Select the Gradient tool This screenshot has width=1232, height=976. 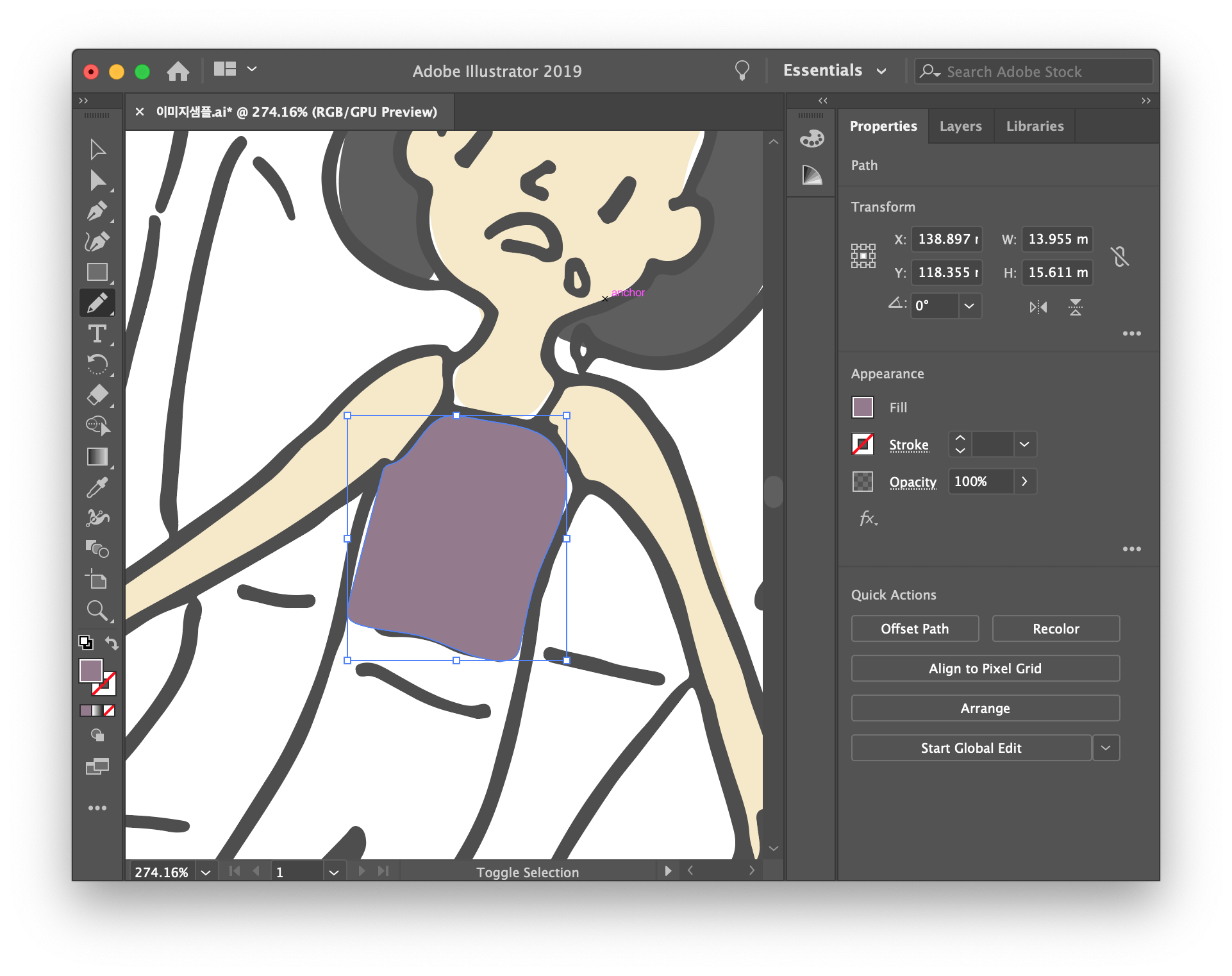click(x=97, y=457)
